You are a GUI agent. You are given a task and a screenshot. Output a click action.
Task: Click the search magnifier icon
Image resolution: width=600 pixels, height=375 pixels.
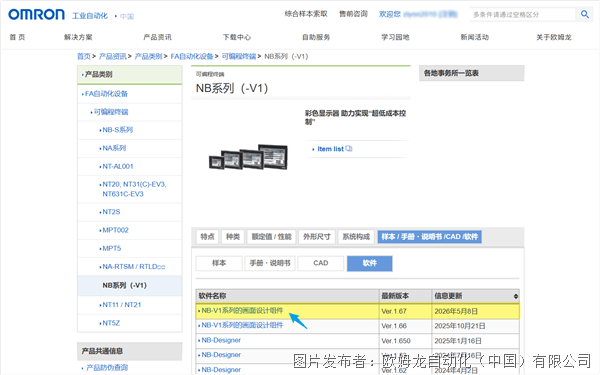click(x=584, y=15)
